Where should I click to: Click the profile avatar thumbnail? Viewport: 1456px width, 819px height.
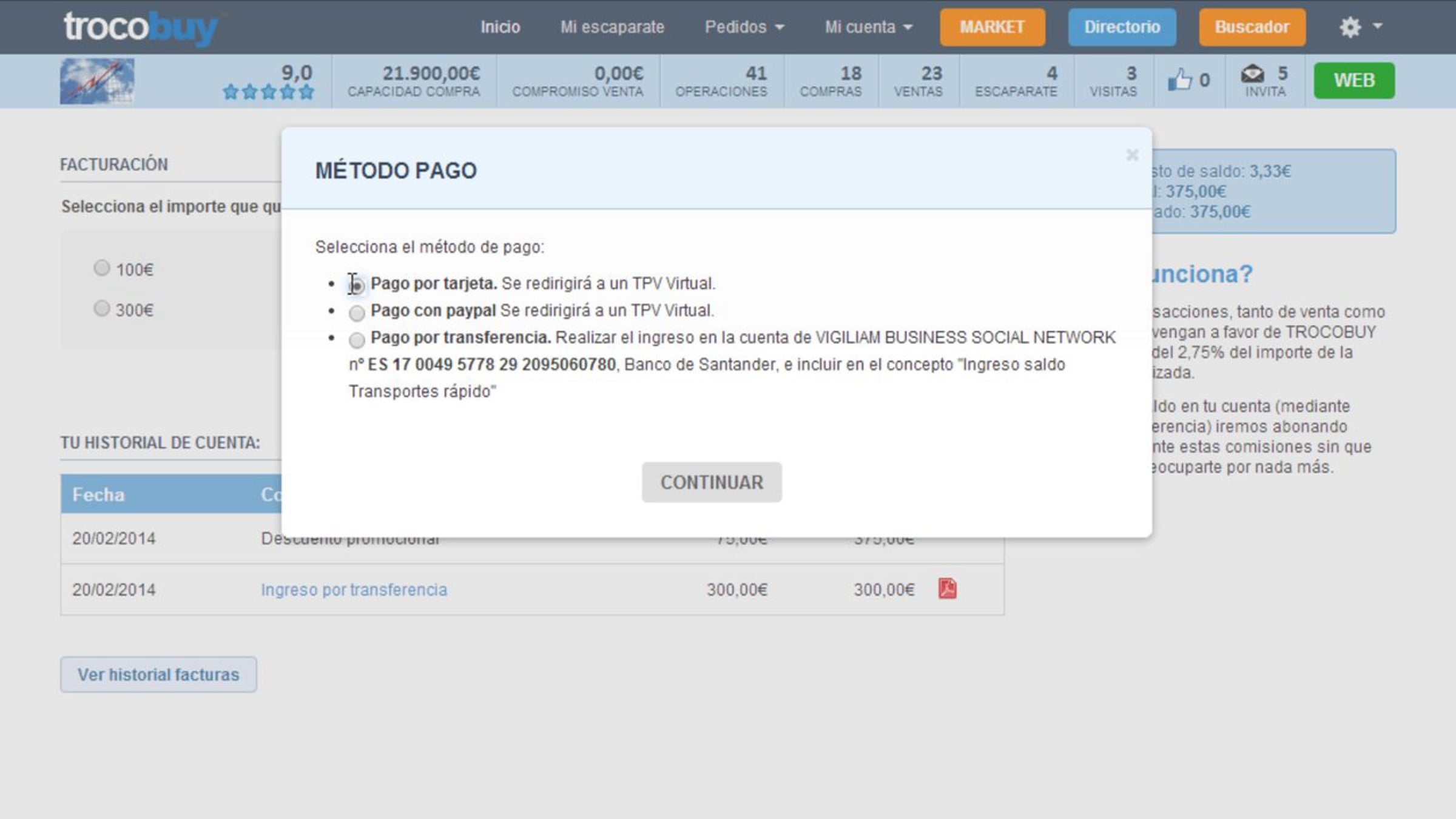coord(97,81)
